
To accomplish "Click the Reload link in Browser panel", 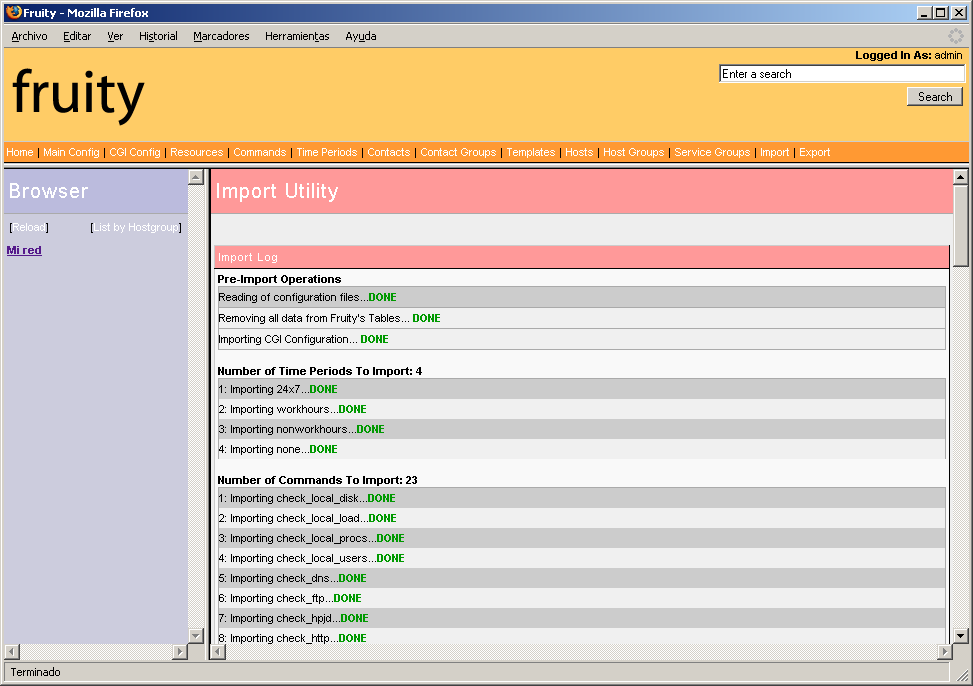I will tap(29, 227).
